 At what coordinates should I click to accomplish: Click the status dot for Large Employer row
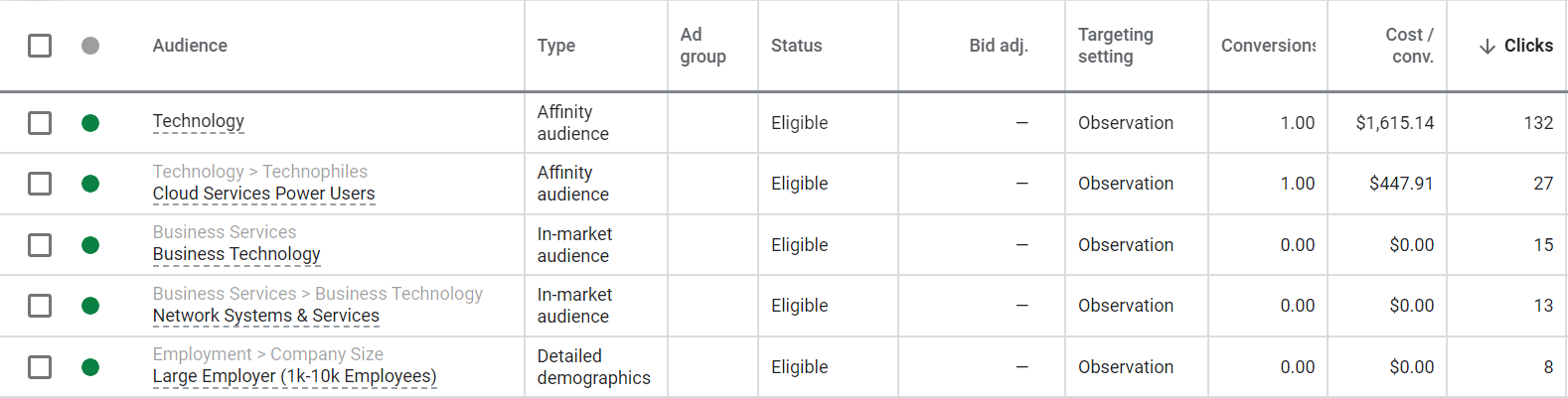(90, 367)
